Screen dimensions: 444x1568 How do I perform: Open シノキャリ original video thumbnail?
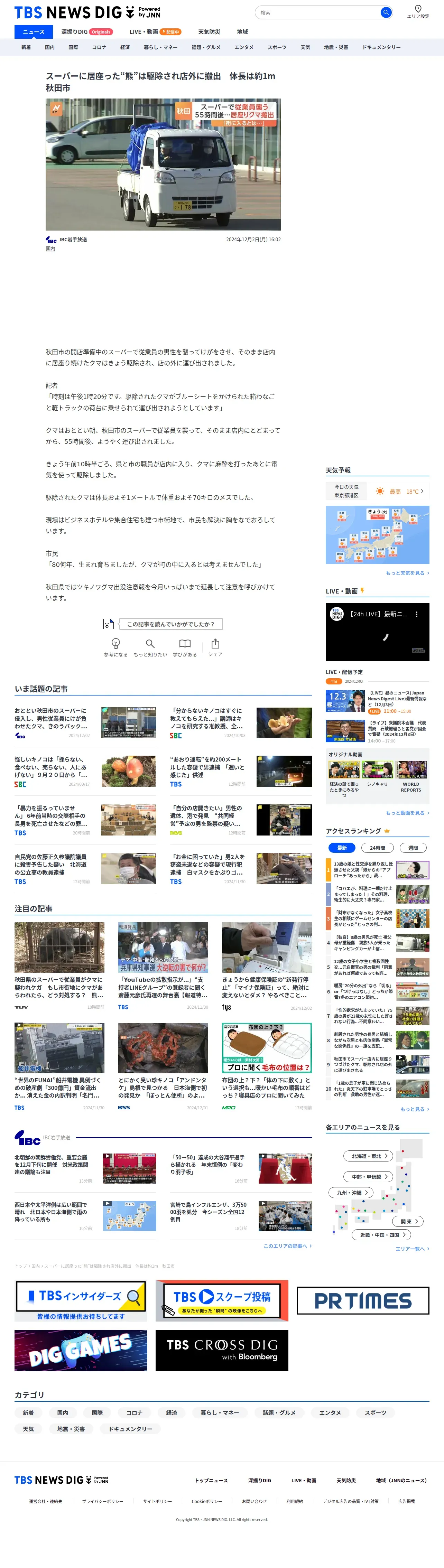[x=377, y=770]
